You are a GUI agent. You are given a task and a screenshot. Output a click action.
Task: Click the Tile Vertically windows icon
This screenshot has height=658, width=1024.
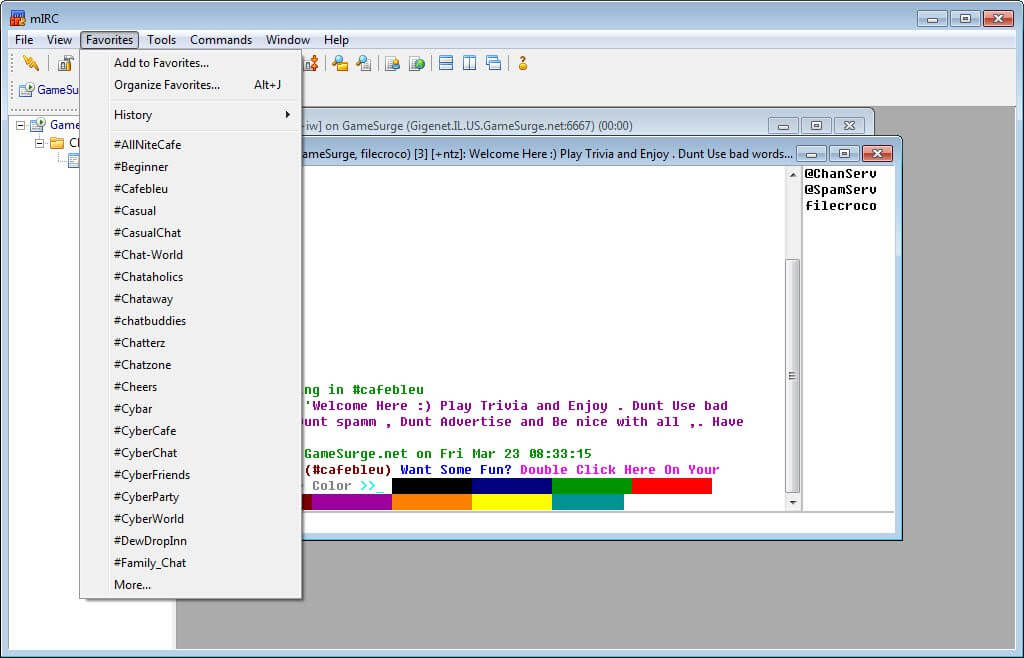[469, 63]
